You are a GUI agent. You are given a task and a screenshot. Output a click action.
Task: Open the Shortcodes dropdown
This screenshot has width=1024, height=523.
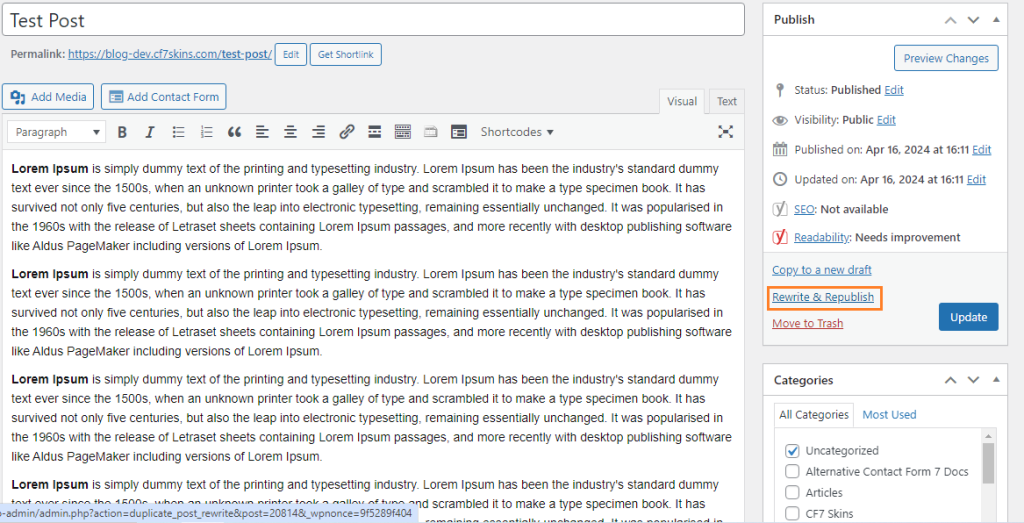[516, 132]
